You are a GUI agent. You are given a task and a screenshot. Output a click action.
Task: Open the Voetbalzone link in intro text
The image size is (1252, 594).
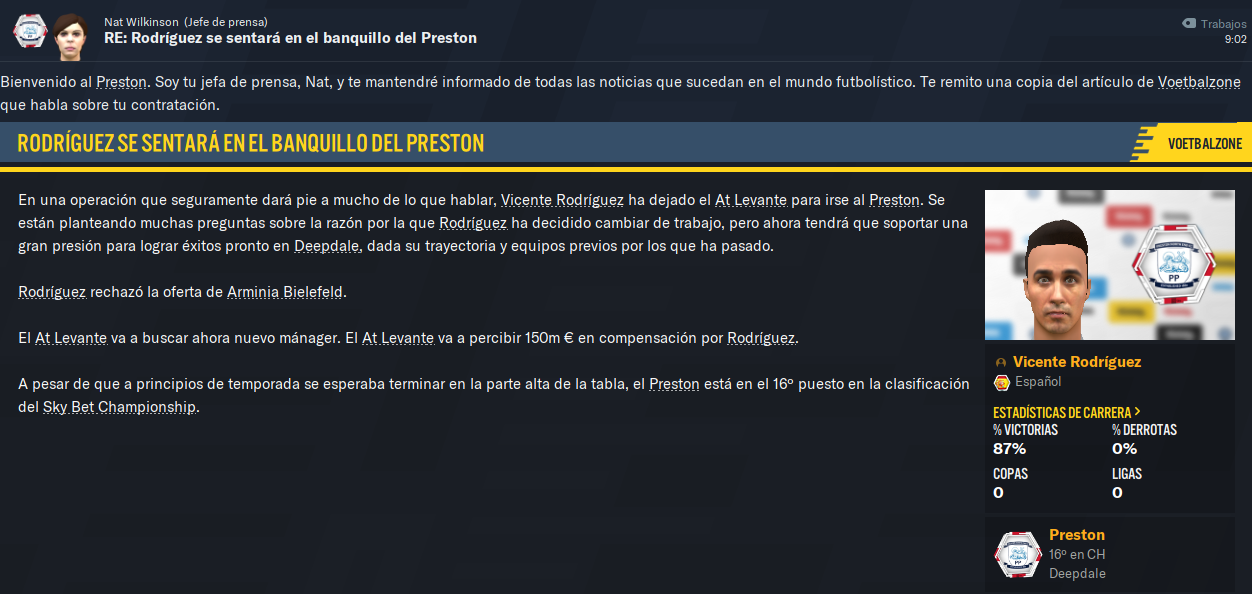[1199, 82]
